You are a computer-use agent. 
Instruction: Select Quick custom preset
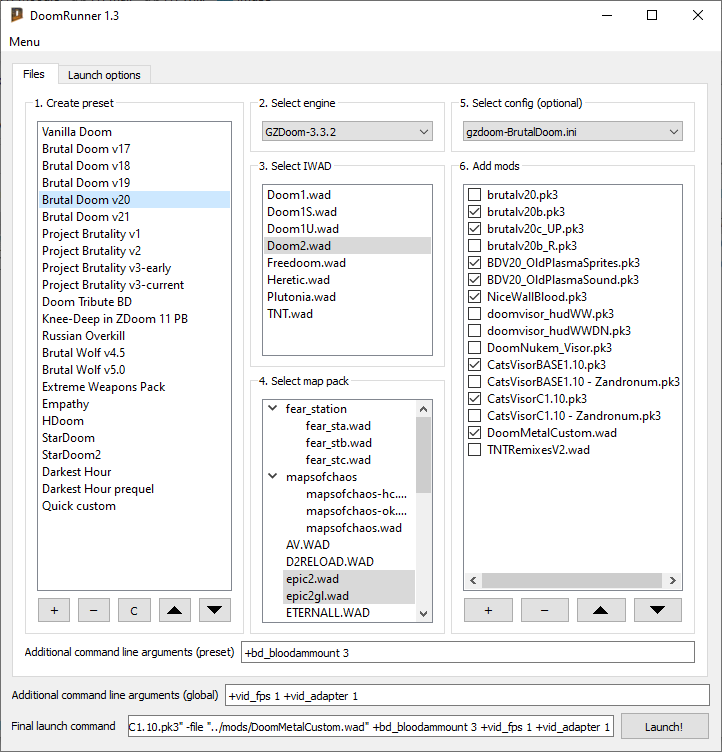(134, 506)
